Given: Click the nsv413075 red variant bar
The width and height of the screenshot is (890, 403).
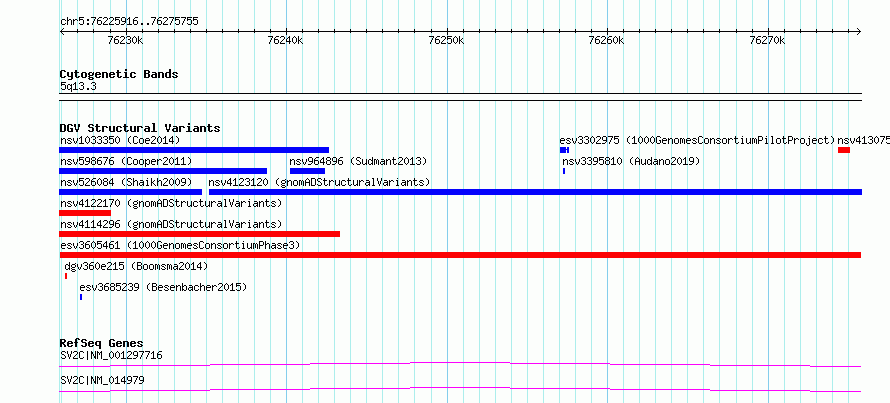Looking at the screenshot, I should pos(843,150).
